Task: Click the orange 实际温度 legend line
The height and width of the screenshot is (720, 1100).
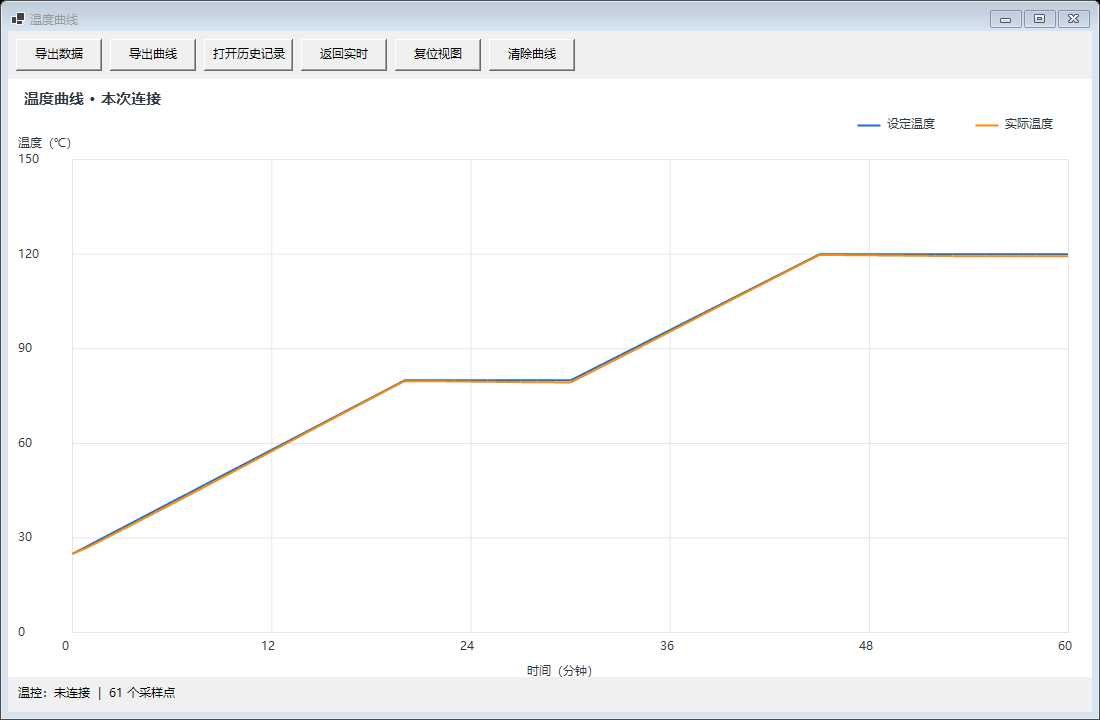Action: pos(986,125)
